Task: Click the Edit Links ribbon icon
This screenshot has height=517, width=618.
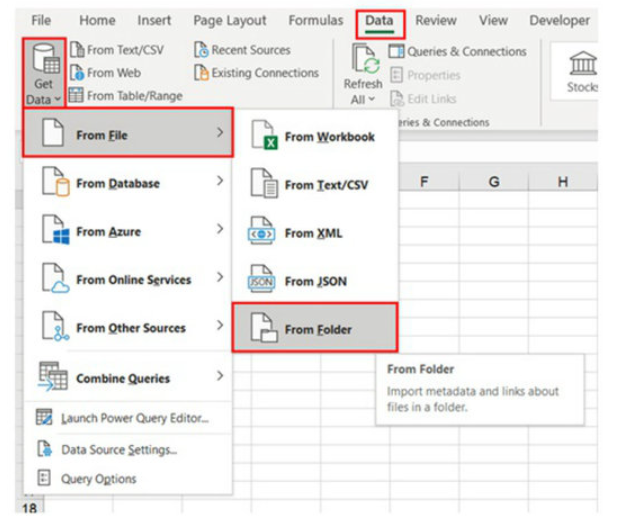Action: pyautogui.click(x=397, y=99)
